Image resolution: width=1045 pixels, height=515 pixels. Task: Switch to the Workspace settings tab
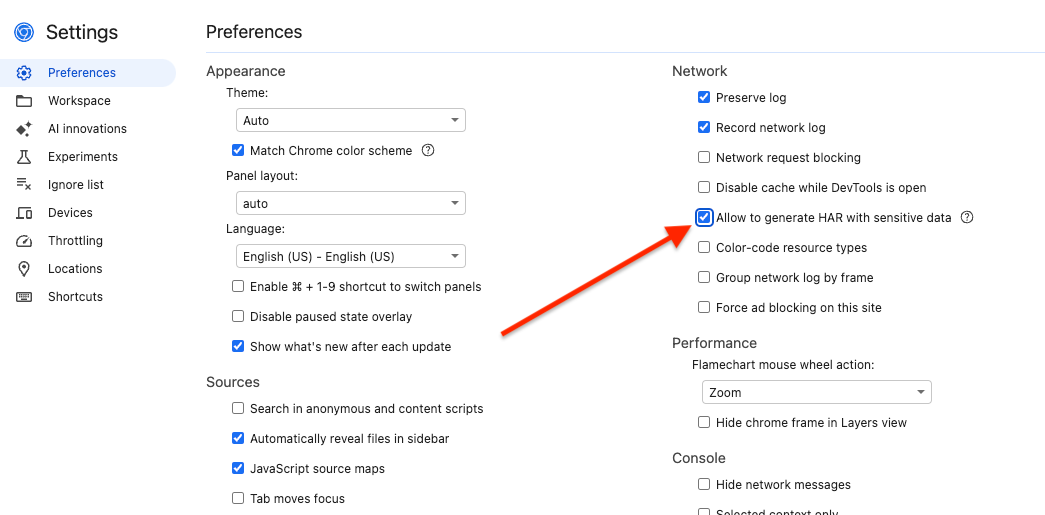point(79,101)
